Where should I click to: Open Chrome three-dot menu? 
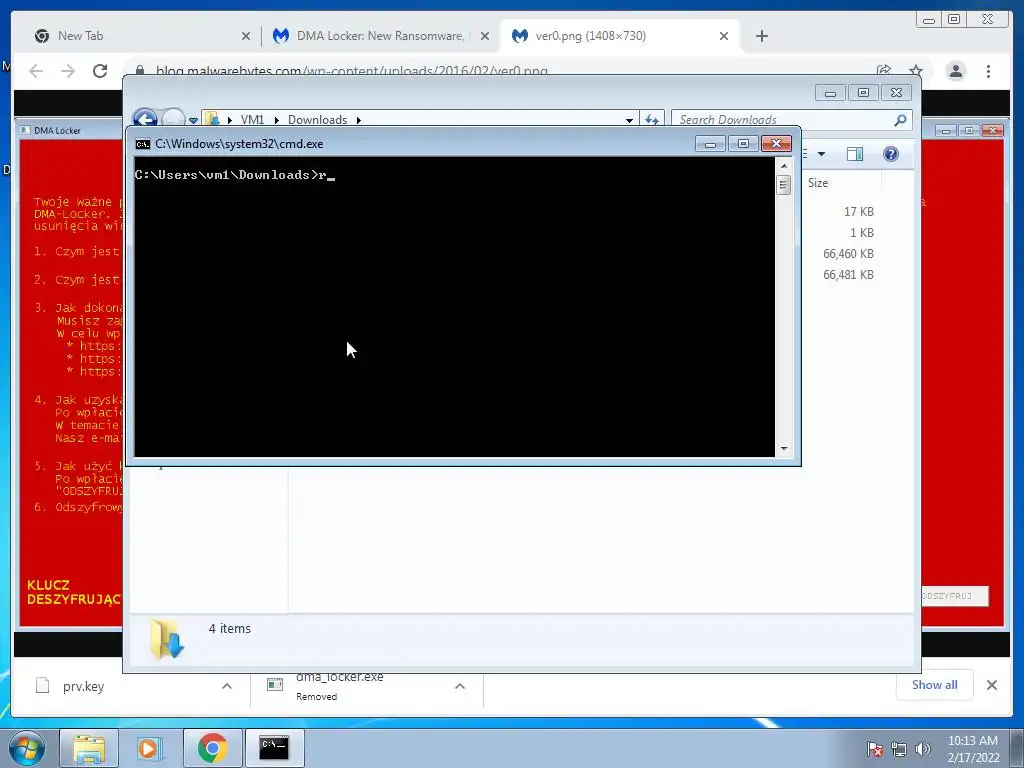(x=988, y=71)
